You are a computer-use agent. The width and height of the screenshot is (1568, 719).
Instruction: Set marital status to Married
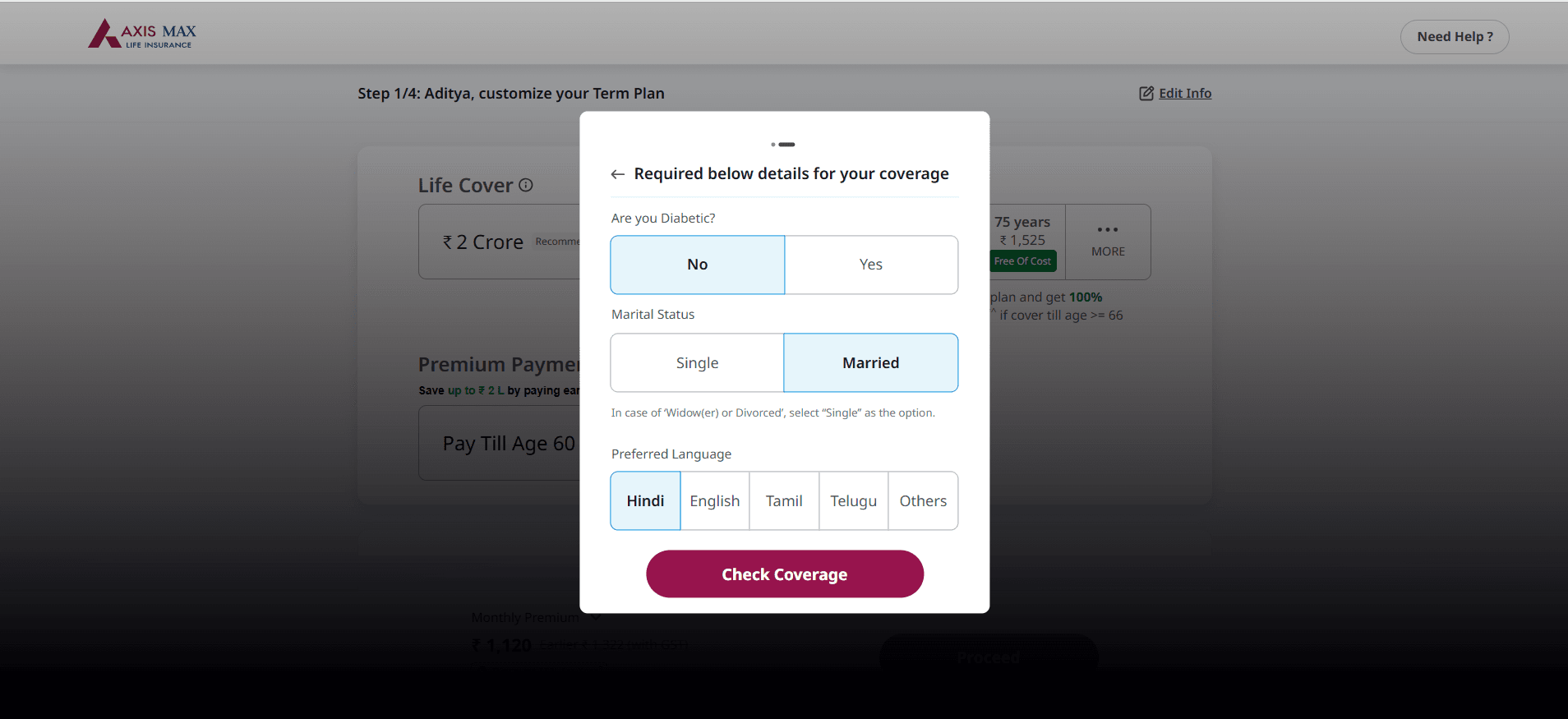tap(871, 363)
